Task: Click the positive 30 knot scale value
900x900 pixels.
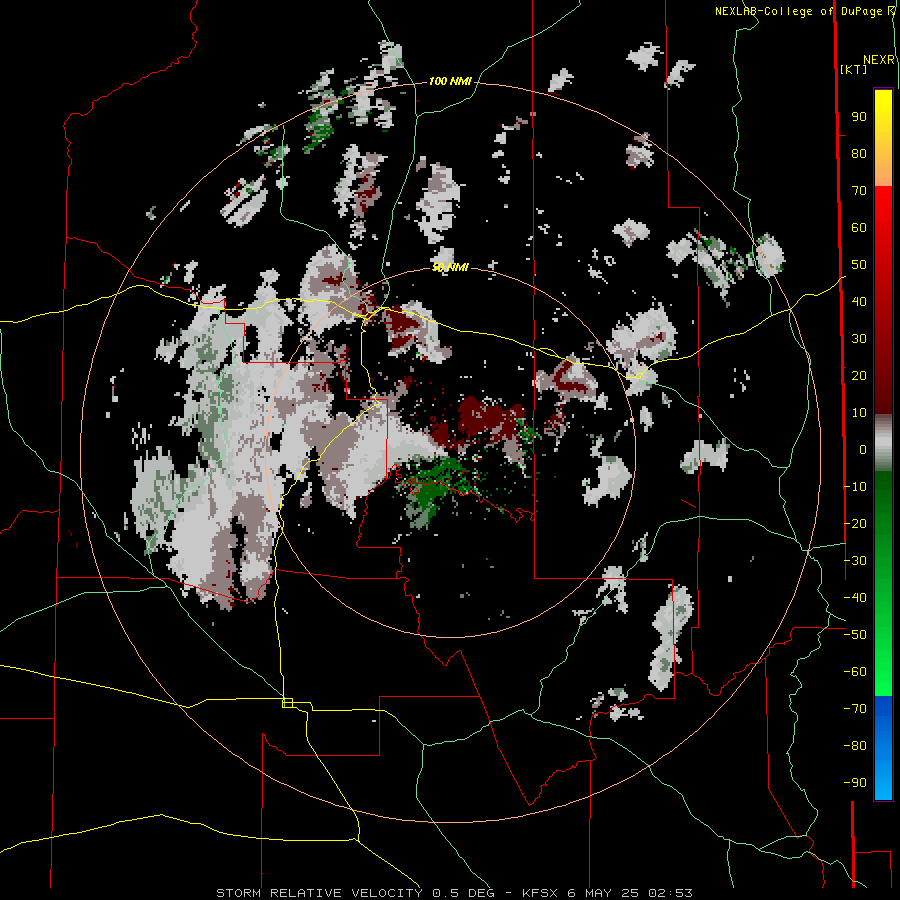Action: click(859, 339)
